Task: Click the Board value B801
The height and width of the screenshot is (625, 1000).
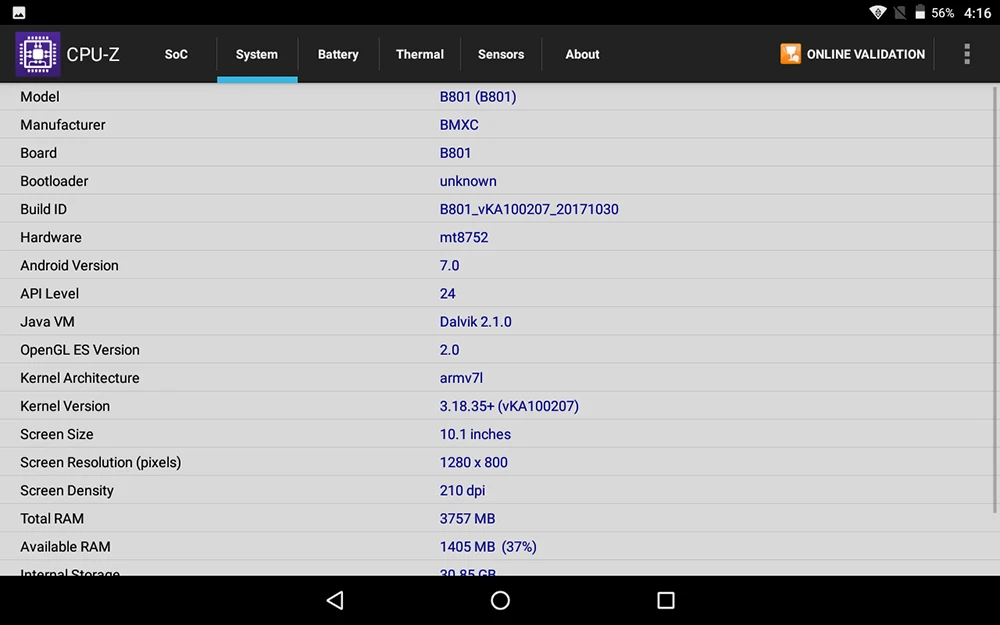Action: point(455,153)
